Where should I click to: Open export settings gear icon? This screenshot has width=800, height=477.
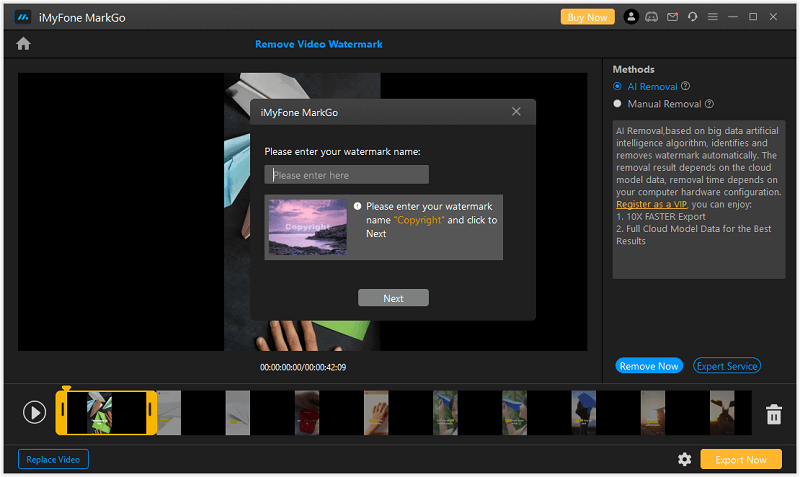684,459
